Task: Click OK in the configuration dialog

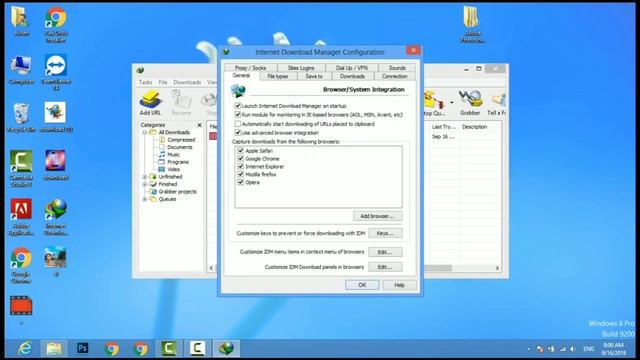Action: [362, 285]
